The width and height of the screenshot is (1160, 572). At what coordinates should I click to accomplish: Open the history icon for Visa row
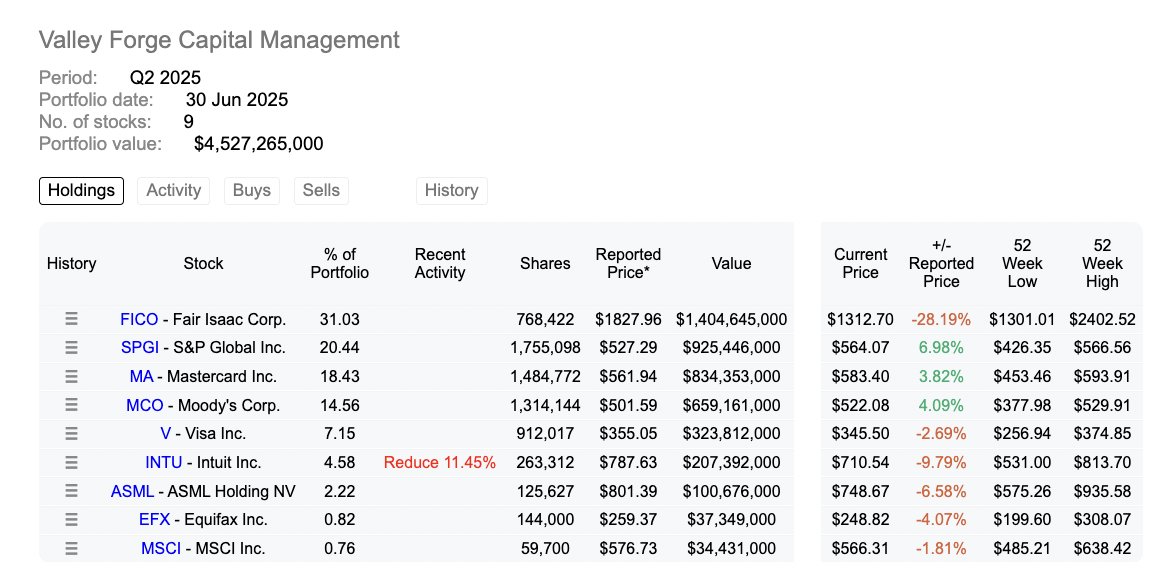tap(71, 434)
